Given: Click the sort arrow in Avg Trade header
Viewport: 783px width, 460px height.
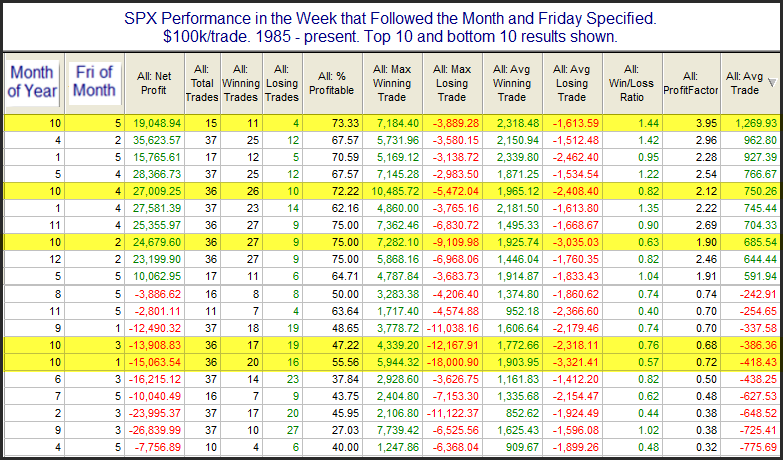Looking at the screenshot, I should pos(773,82).
